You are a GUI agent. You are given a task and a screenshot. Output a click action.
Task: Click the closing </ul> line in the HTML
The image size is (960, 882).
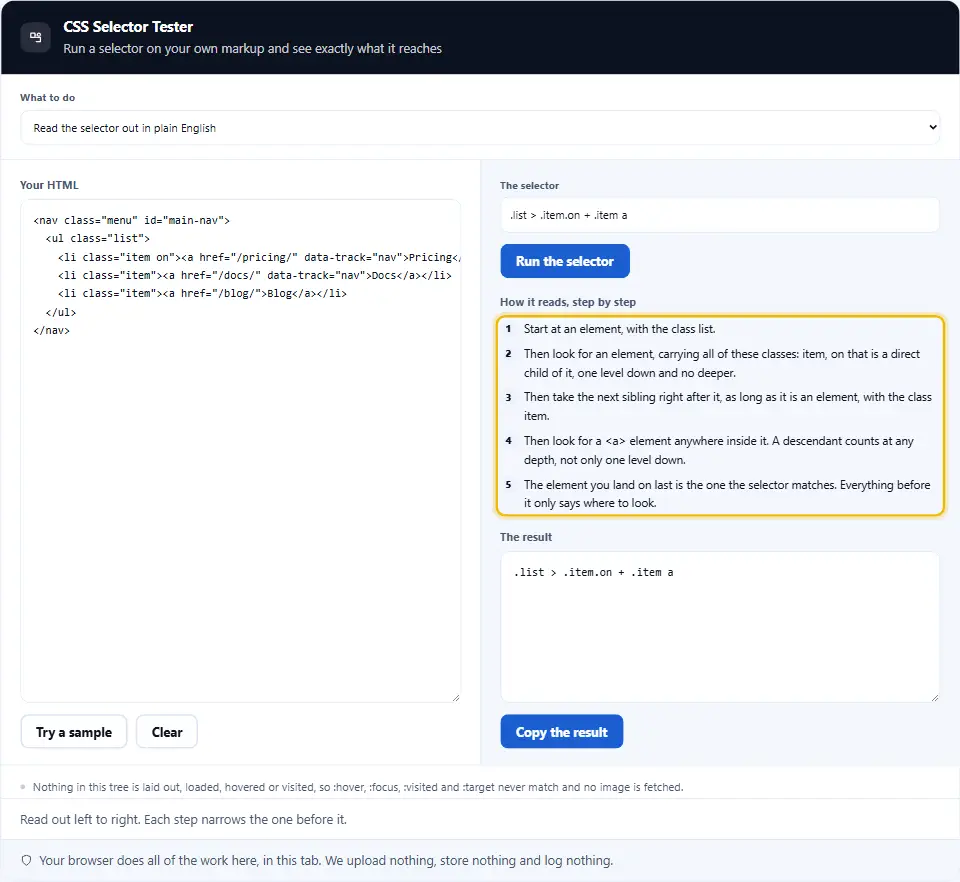click(61, 312)
